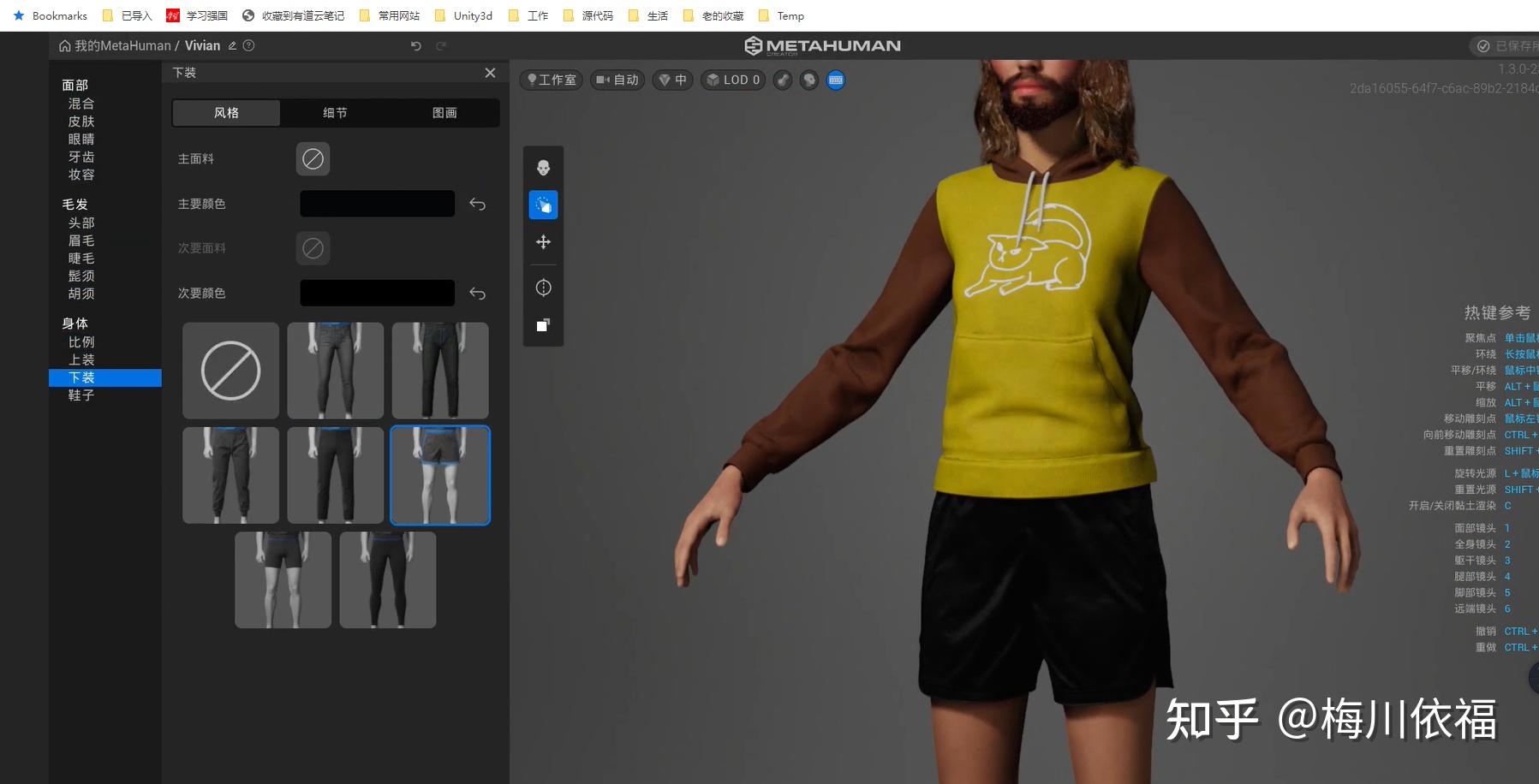Screen dimensions: 1539x784
Task: Activate the Sculpt tool in viewport toolbar
Action: tap(543, 205)
